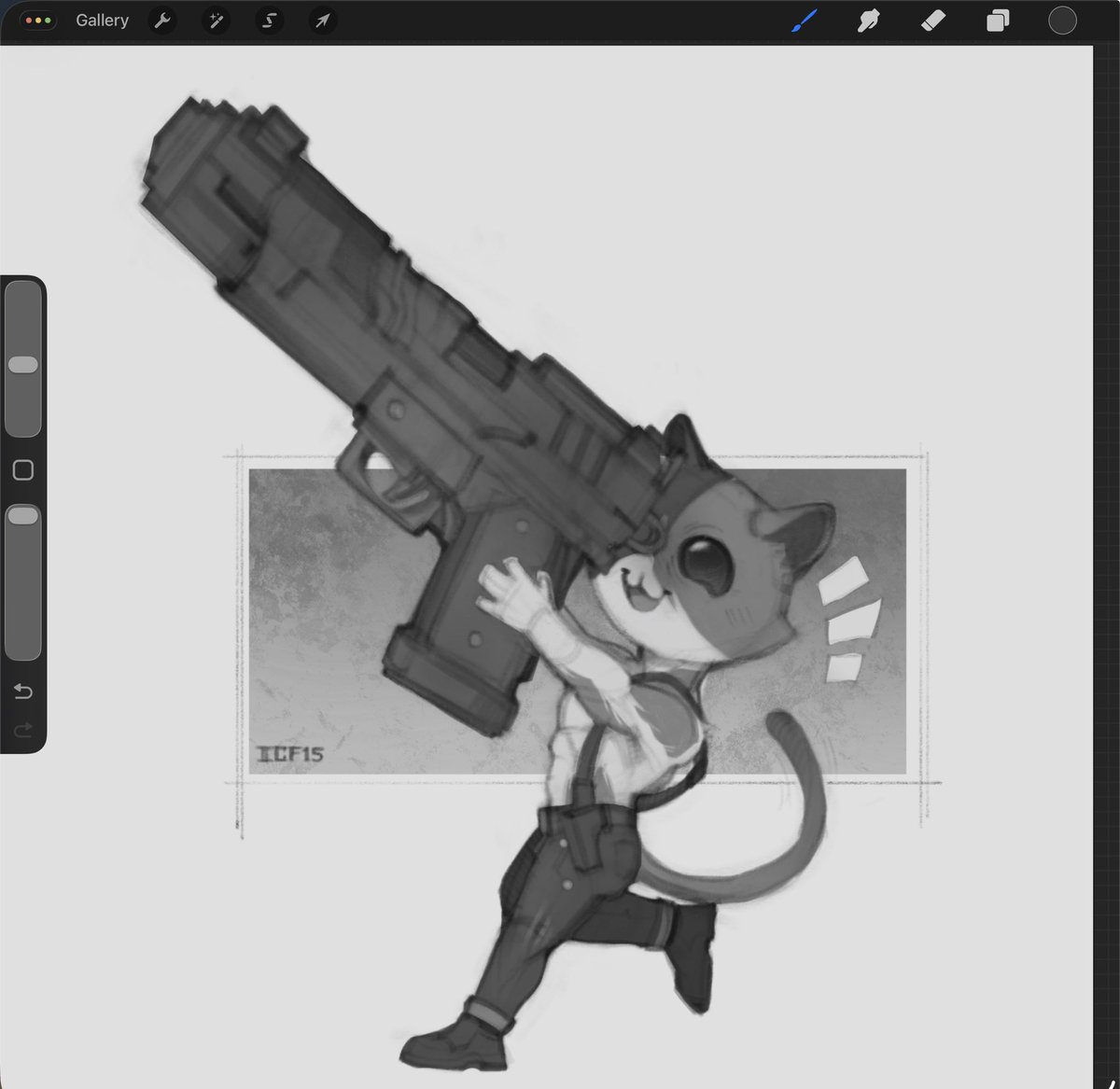Open the Actions wrench menu

[x=162, y=21]
